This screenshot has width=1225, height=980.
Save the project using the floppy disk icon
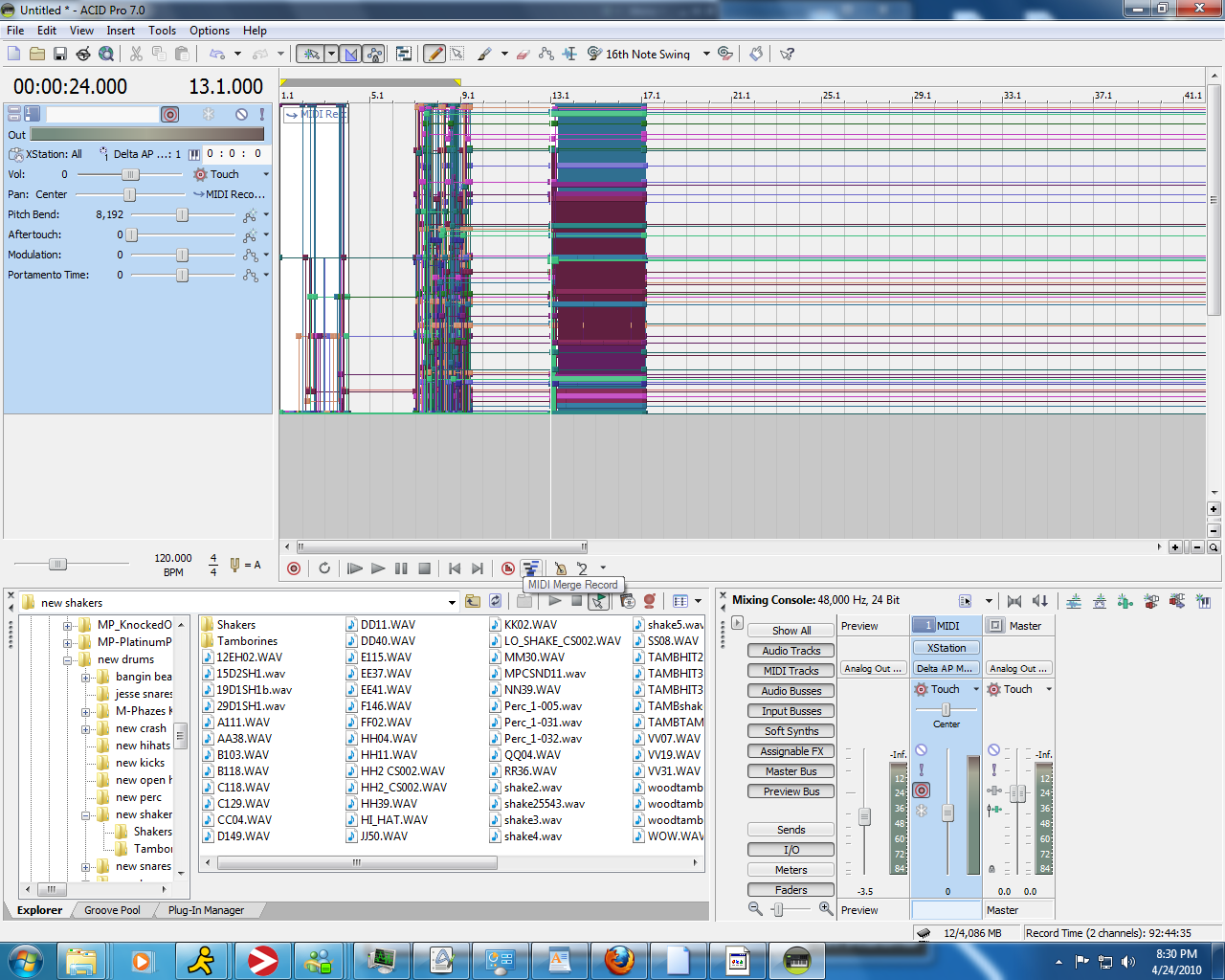coord(60,54)
